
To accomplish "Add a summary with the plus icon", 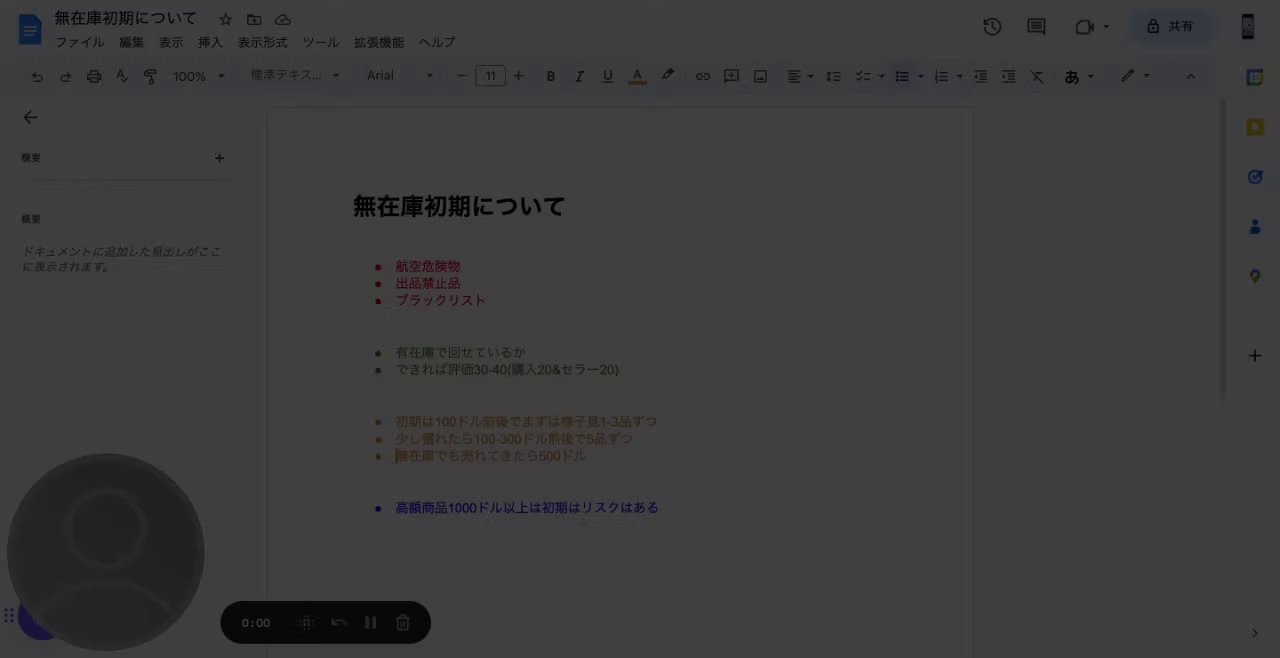I will (x=220, y=158).
